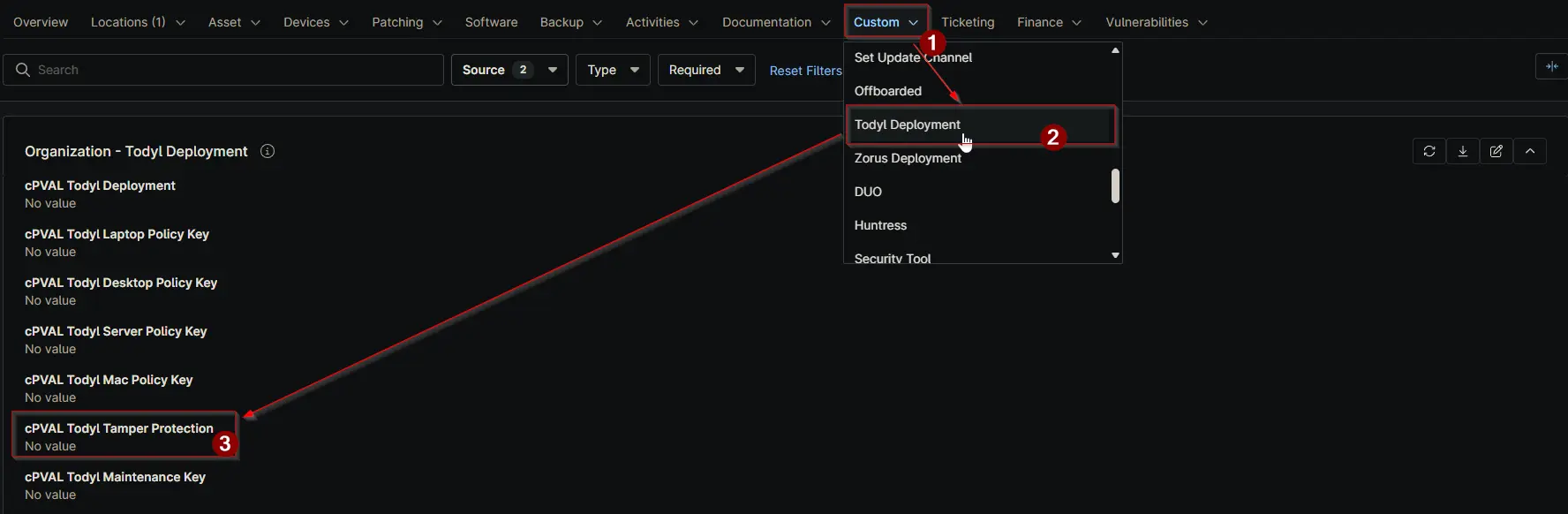Click the dropdown scrollbar up arrow
This screenshot has width=1568, height=514.
(1115, 50)
